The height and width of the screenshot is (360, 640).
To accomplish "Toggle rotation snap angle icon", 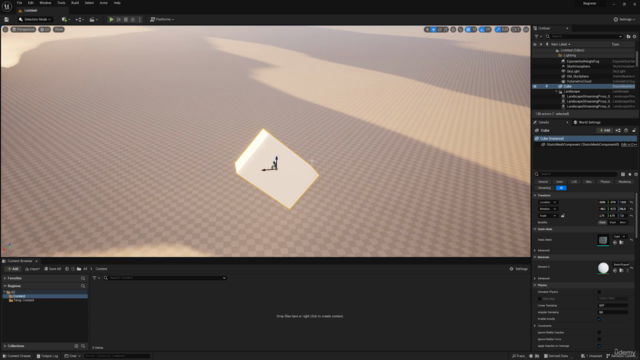I will (x=482, y=29).
